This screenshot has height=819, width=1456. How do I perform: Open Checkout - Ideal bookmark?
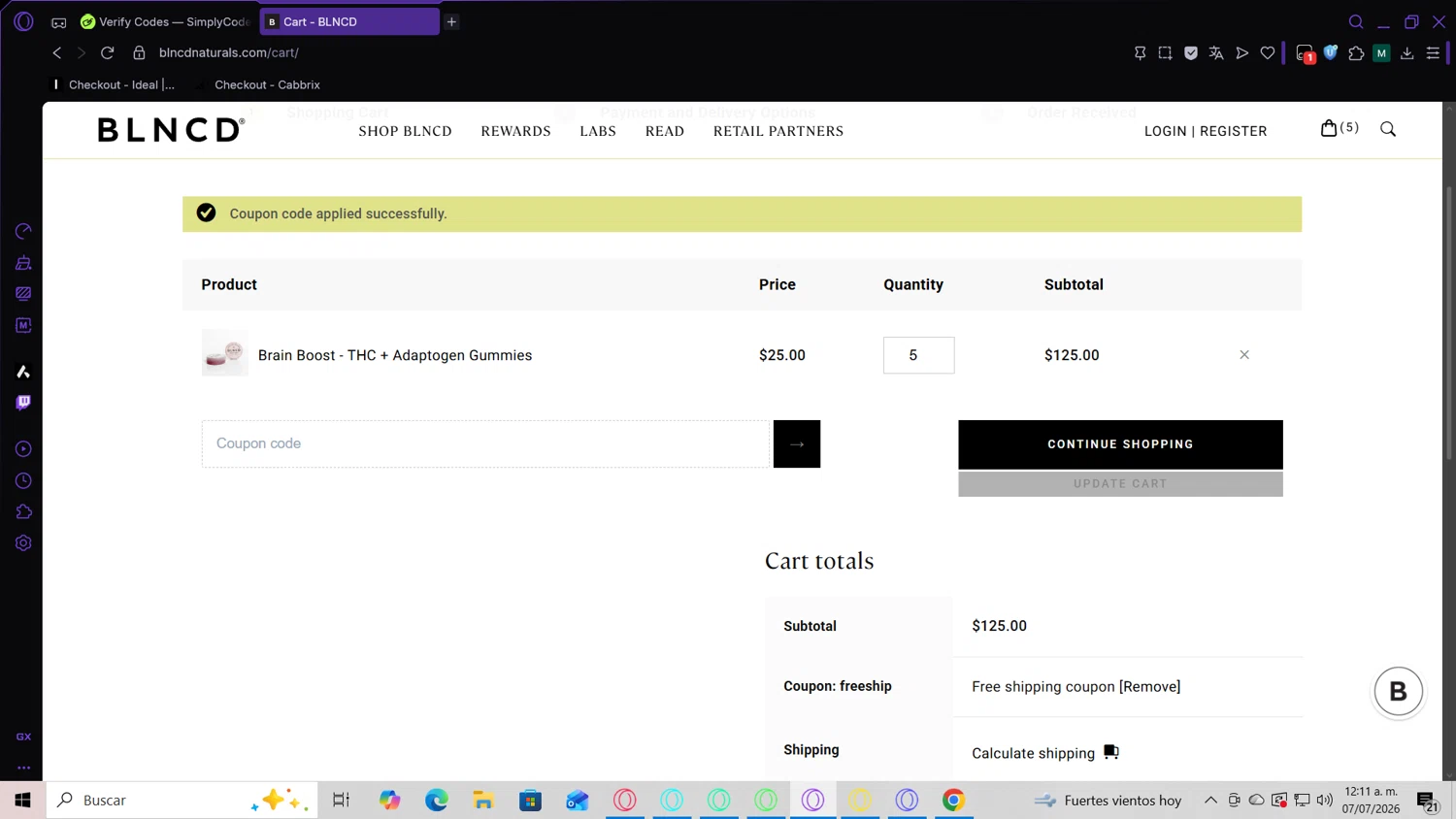coord(114,84)
